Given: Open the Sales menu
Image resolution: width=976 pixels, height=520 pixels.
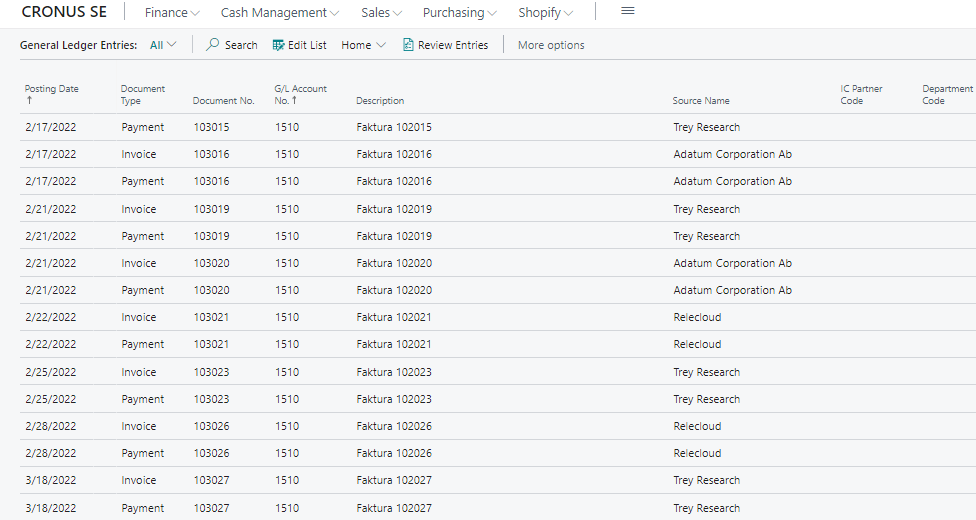Looking at the screenshot, I should (x=381, y=12).
